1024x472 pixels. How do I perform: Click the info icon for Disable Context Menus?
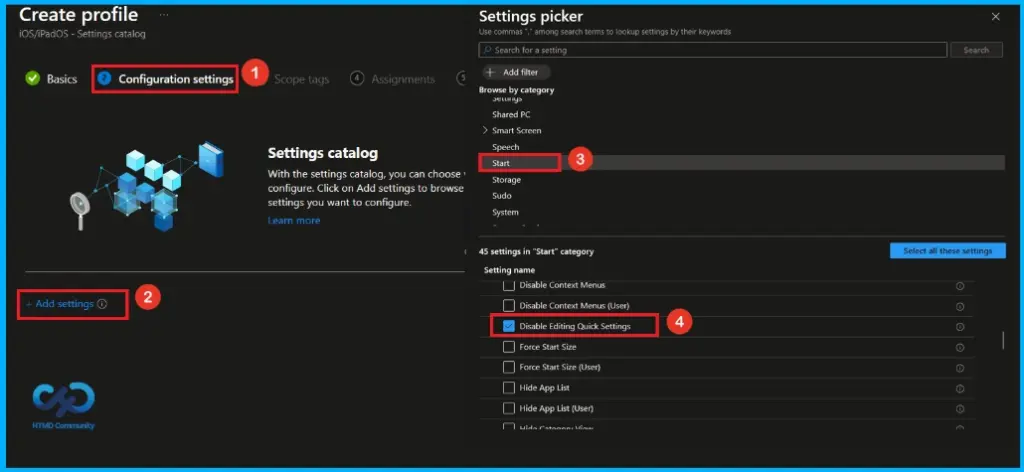959,286
